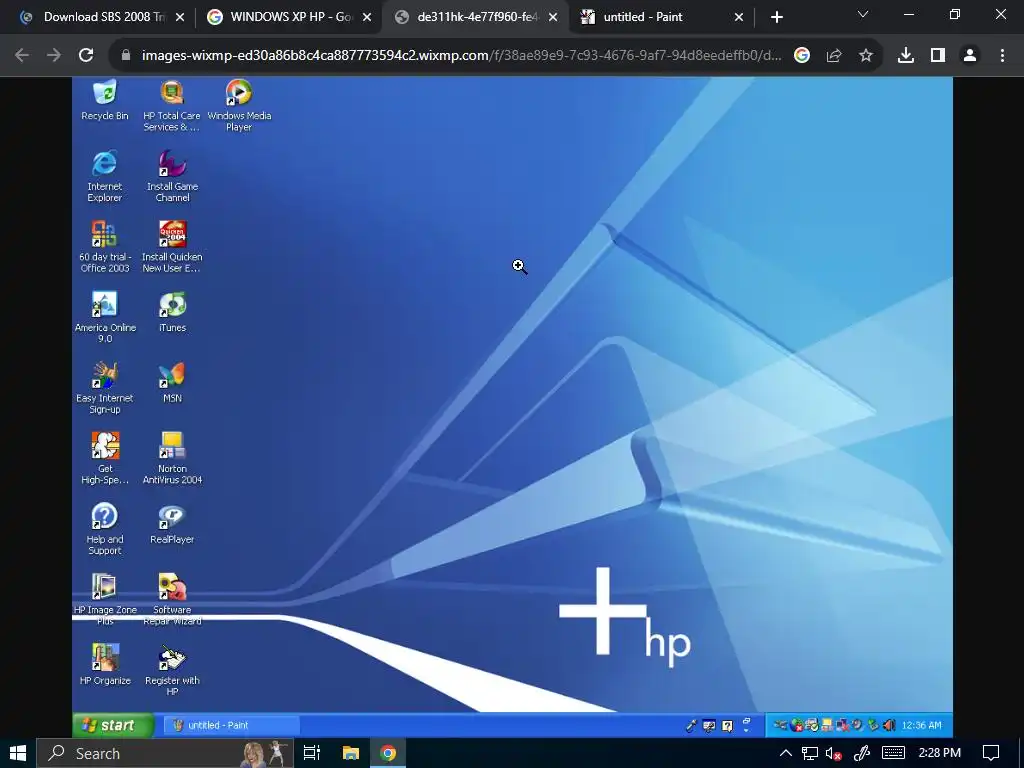
Task: Launch iTunes desktop shortcut
Action: click(172, 312)
